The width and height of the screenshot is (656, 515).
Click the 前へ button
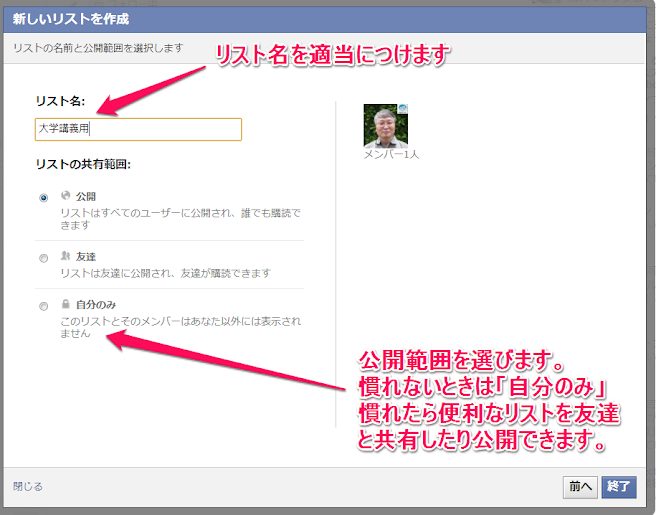pos(580,487)
